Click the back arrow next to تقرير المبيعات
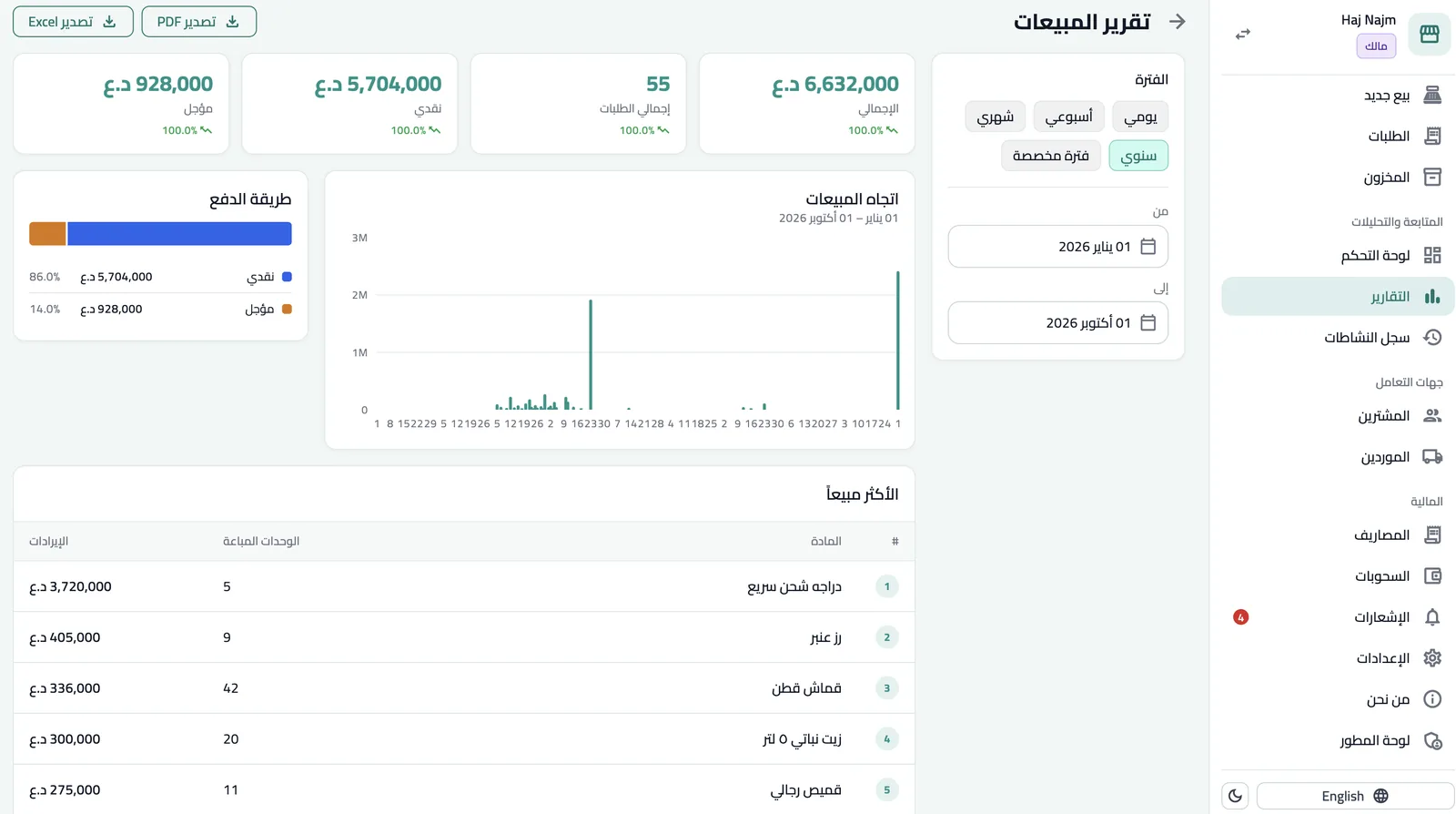 point(1178,21)
